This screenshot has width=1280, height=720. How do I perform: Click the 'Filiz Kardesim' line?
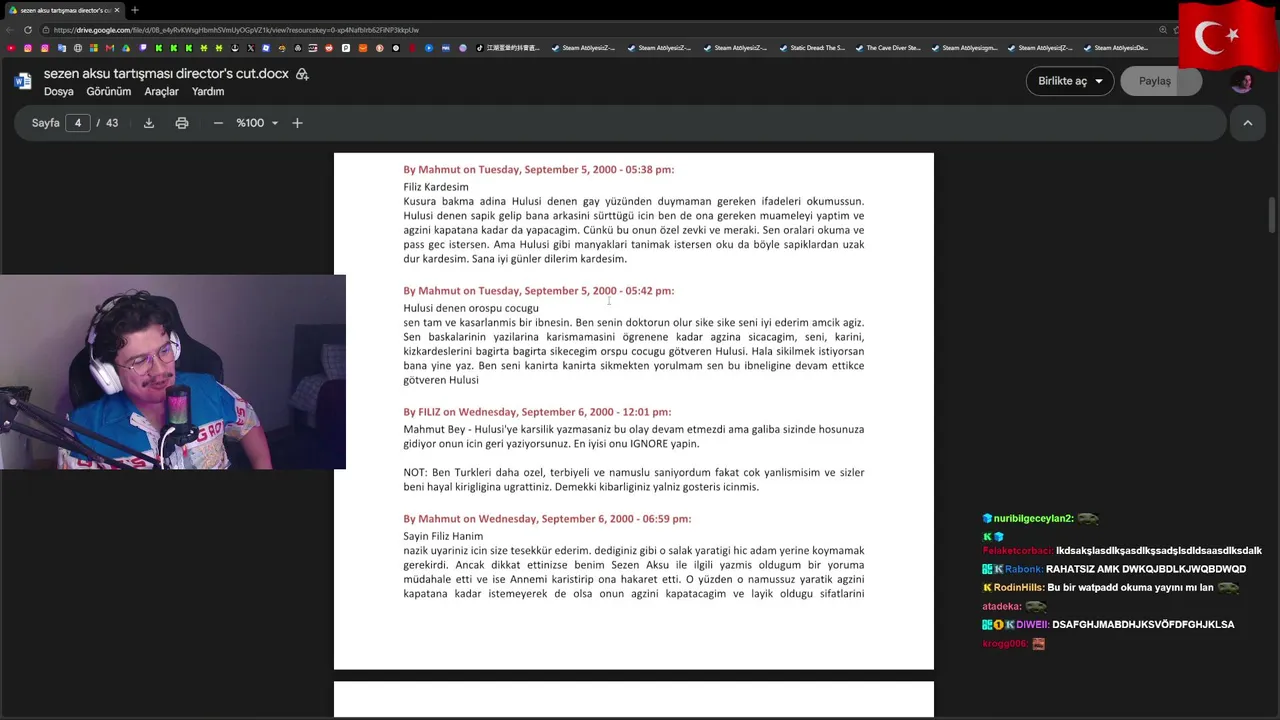click(x=436, y=187)
